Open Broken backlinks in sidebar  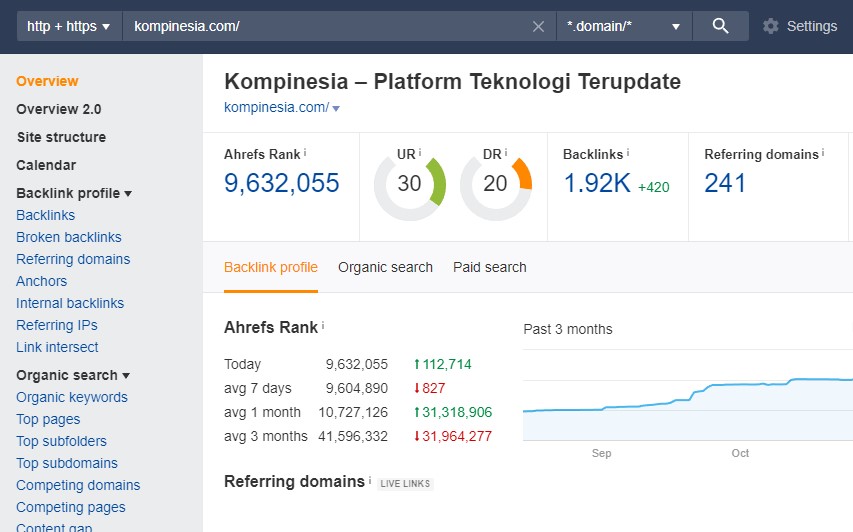[69, 237]
